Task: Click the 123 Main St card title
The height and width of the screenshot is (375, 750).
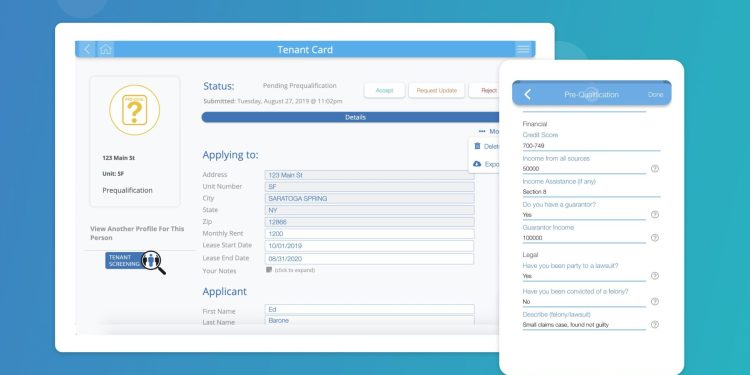Action: coord(119,158)
